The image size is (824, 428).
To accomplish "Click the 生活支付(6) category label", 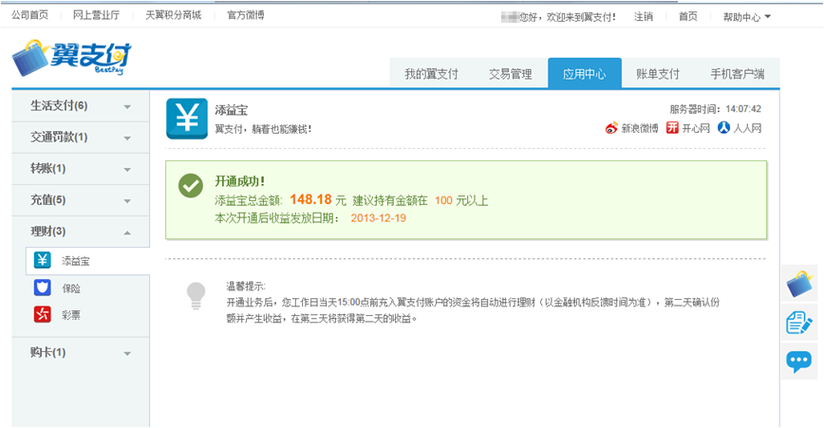I will [x=59, y=106].
